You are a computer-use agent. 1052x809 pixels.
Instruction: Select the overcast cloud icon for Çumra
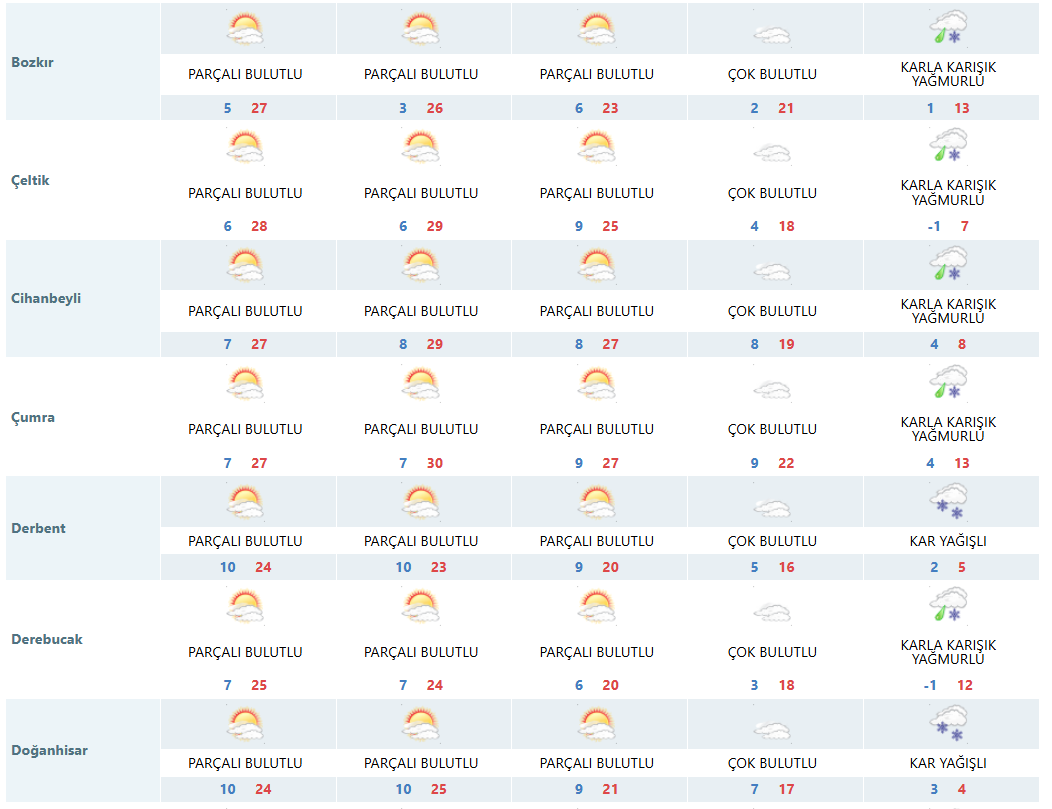click(772, 389)
